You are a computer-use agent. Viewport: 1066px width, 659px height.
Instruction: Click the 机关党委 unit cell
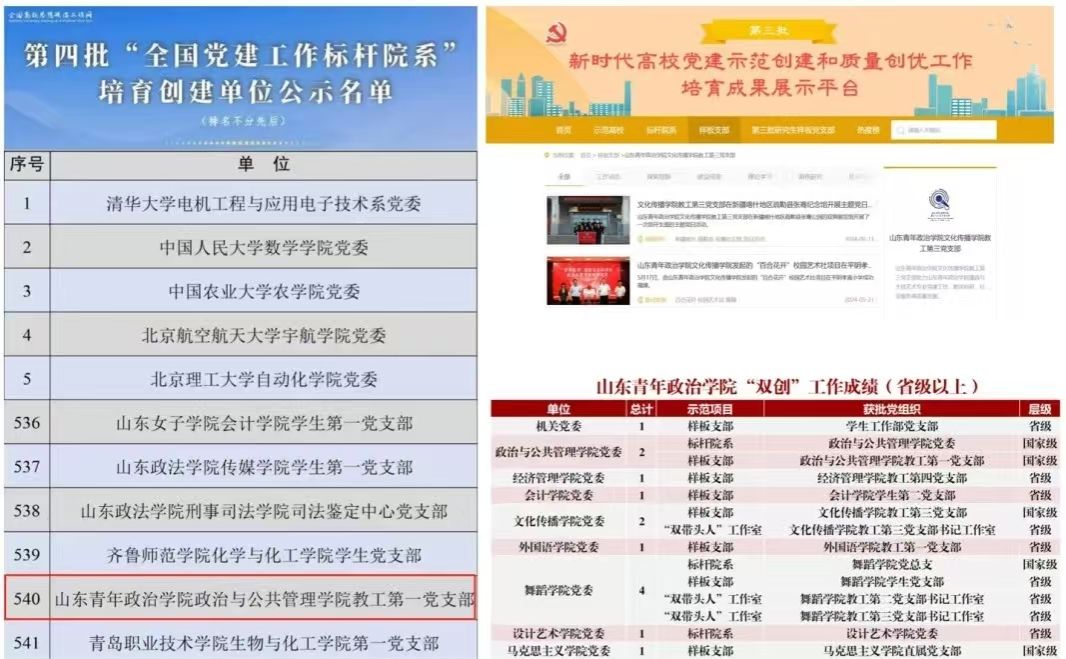click(x=559, y=426)
